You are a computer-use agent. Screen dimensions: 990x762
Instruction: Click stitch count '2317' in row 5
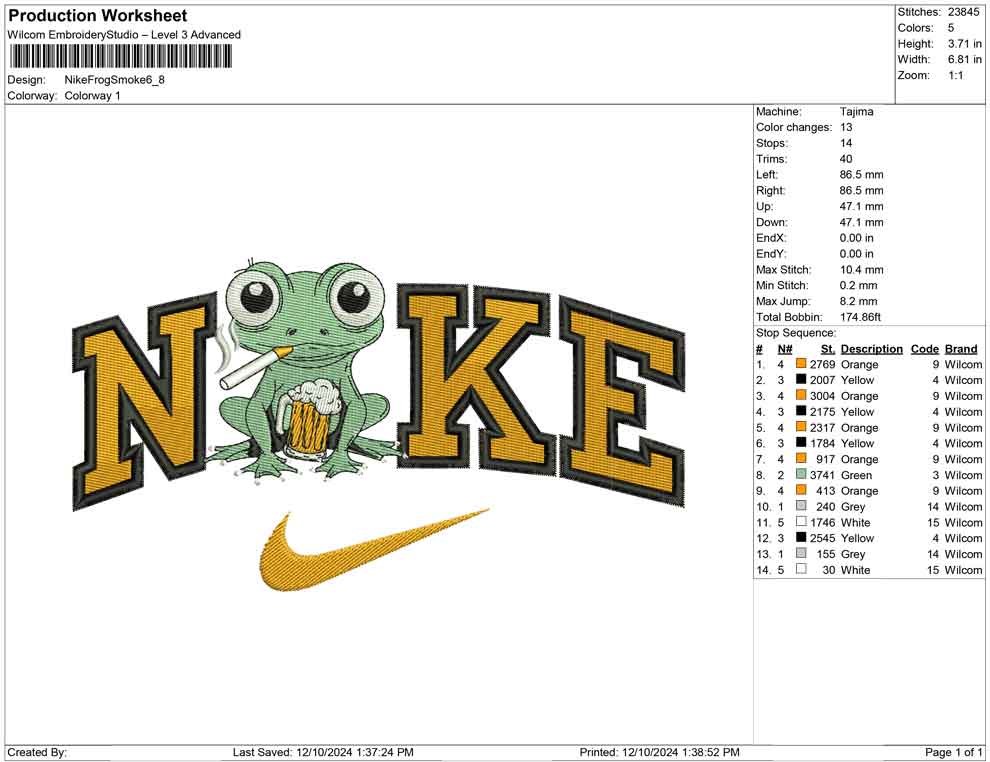pyautogui.click(x=822, y=427)
